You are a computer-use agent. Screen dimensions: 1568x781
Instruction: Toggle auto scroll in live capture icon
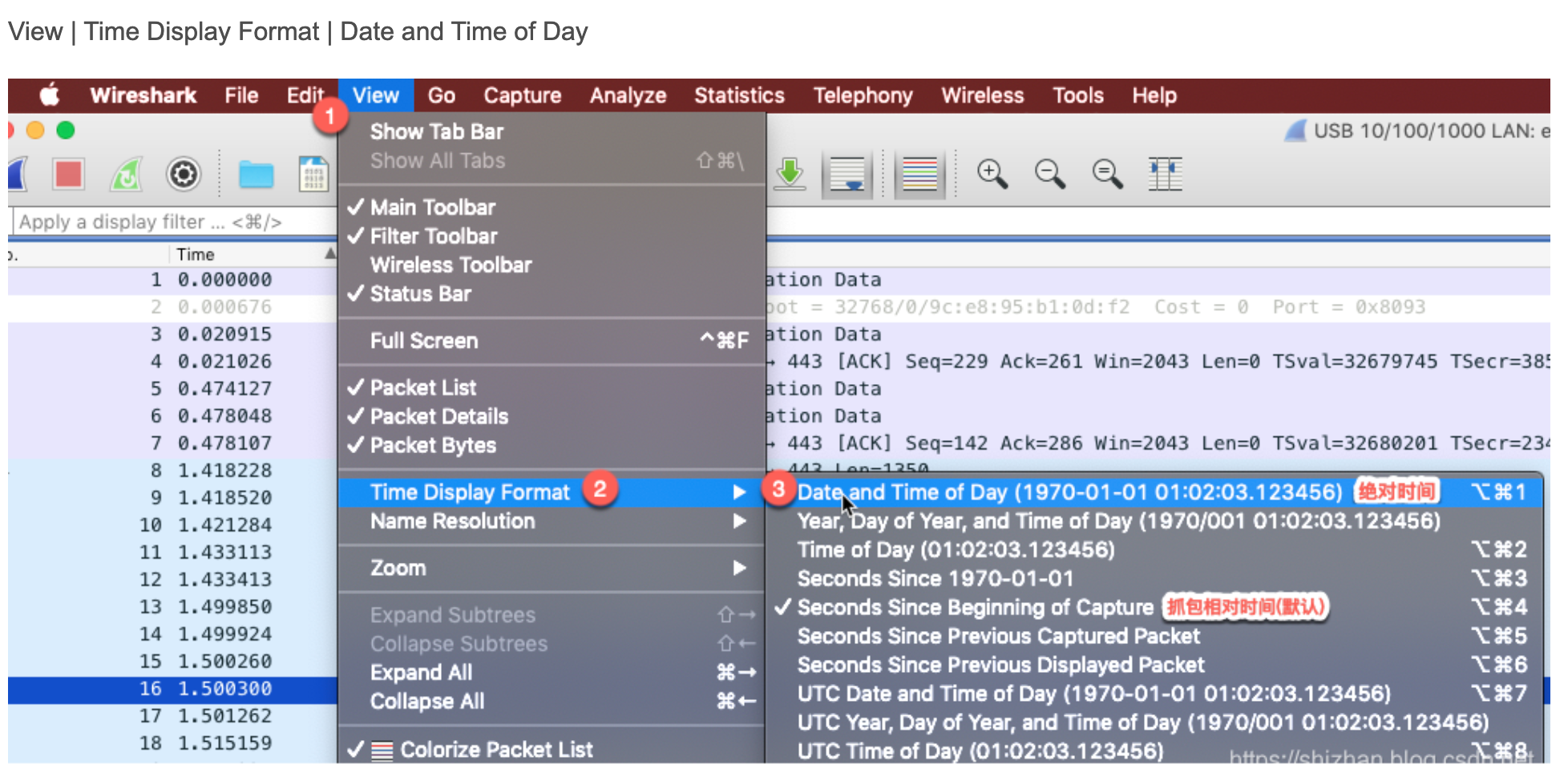(847, 174)
